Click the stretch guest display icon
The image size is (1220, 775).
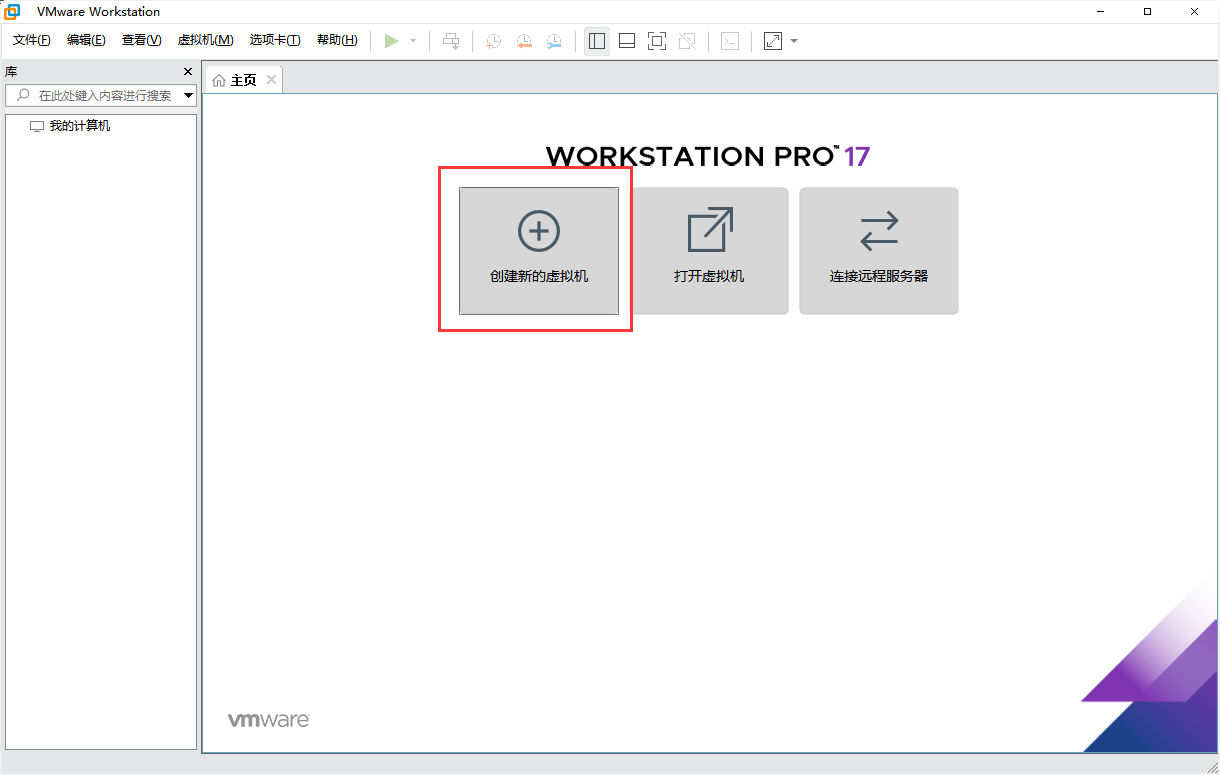[773, 41]
